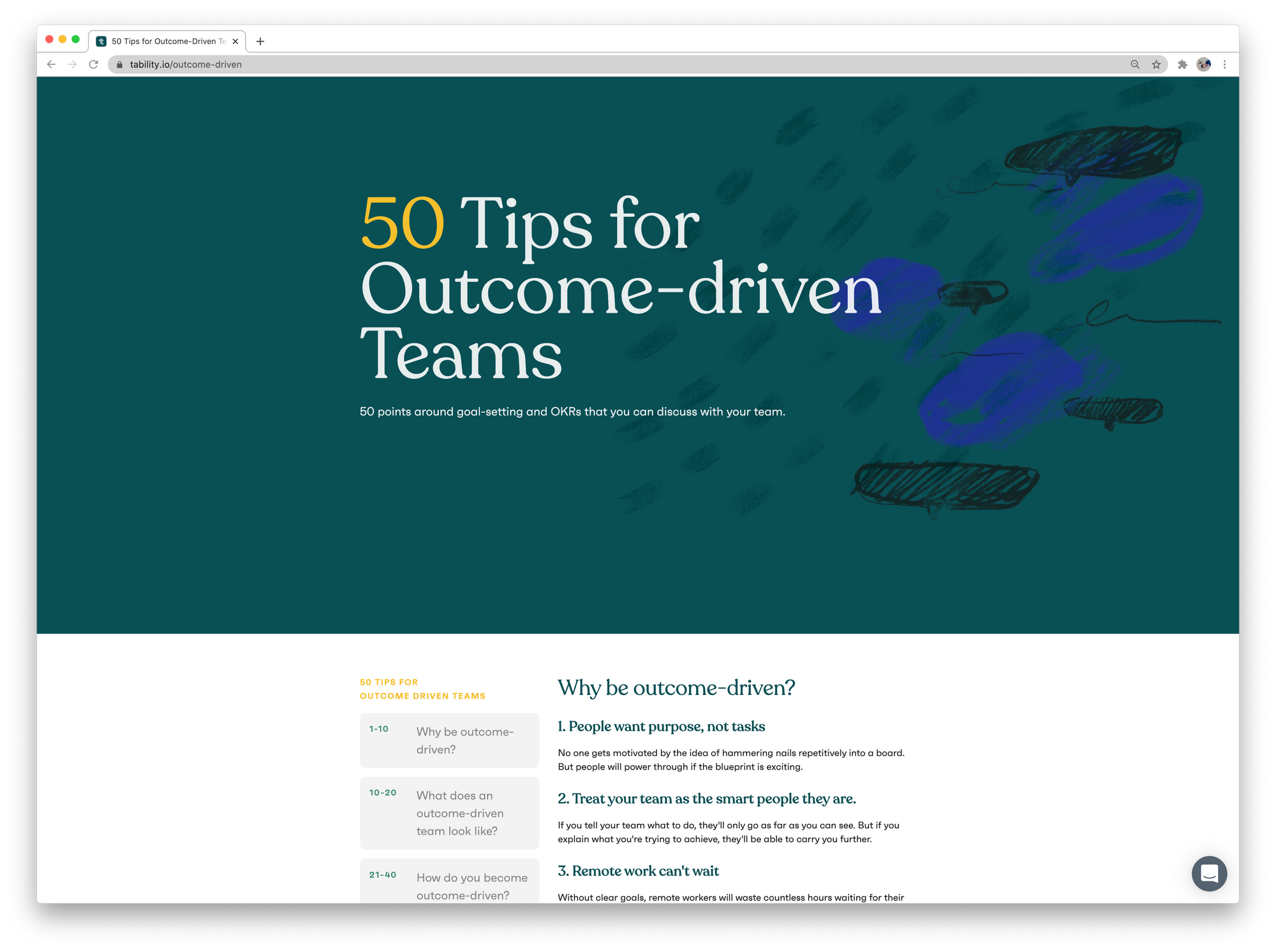Viewport: 1276px width, 952px height.
Task: Open the chat widget bubble
Action: click(1209, 873)
